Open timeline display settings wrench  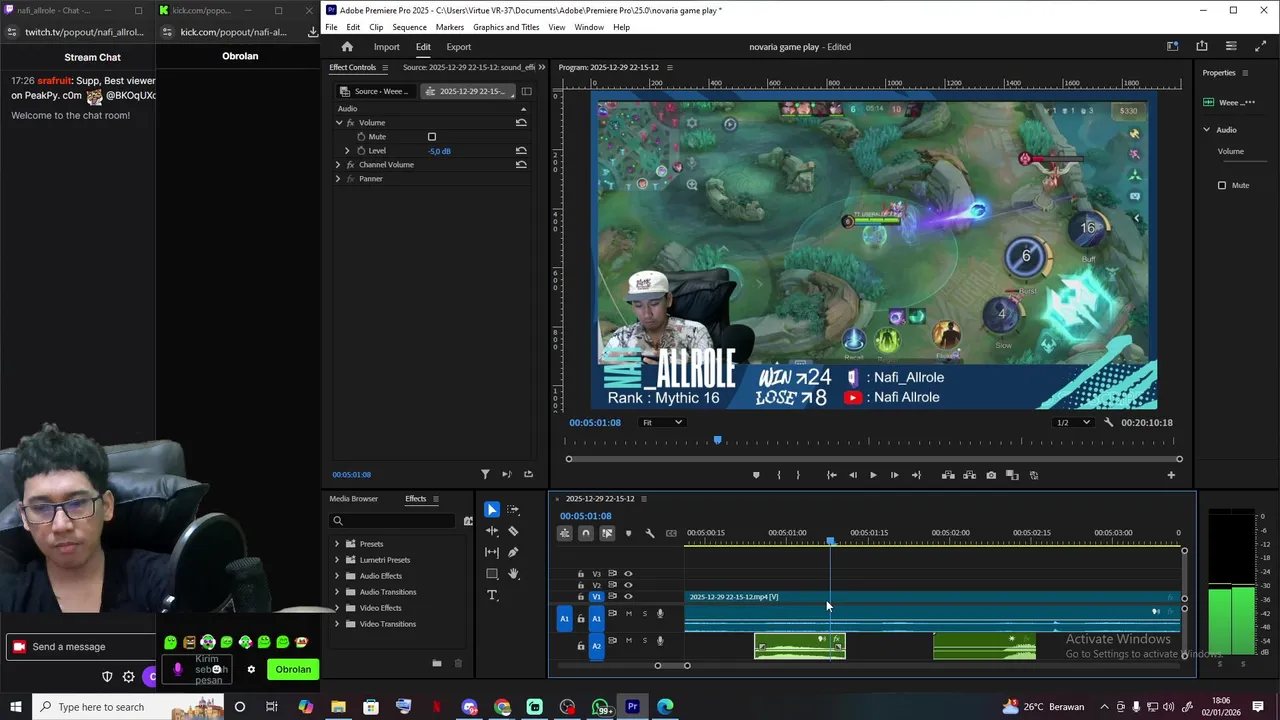click(649, 533)
